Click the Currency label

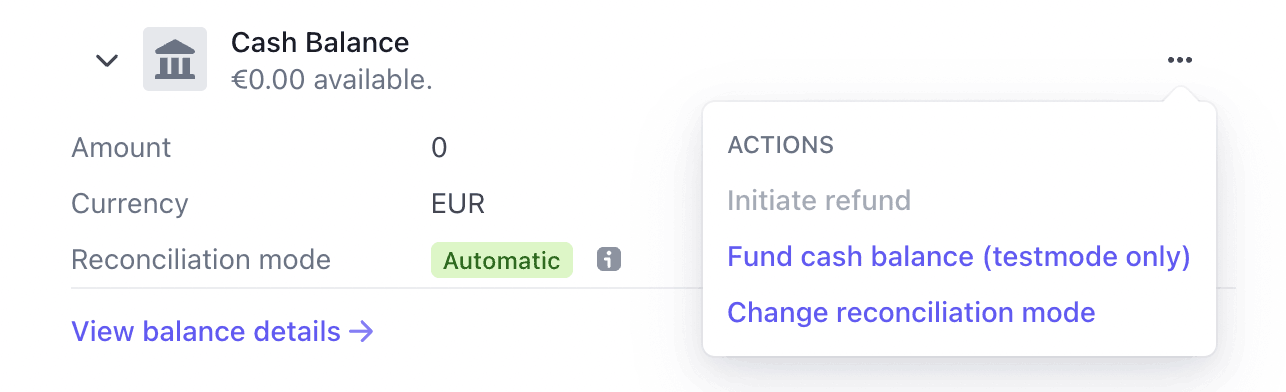point(130,204)
